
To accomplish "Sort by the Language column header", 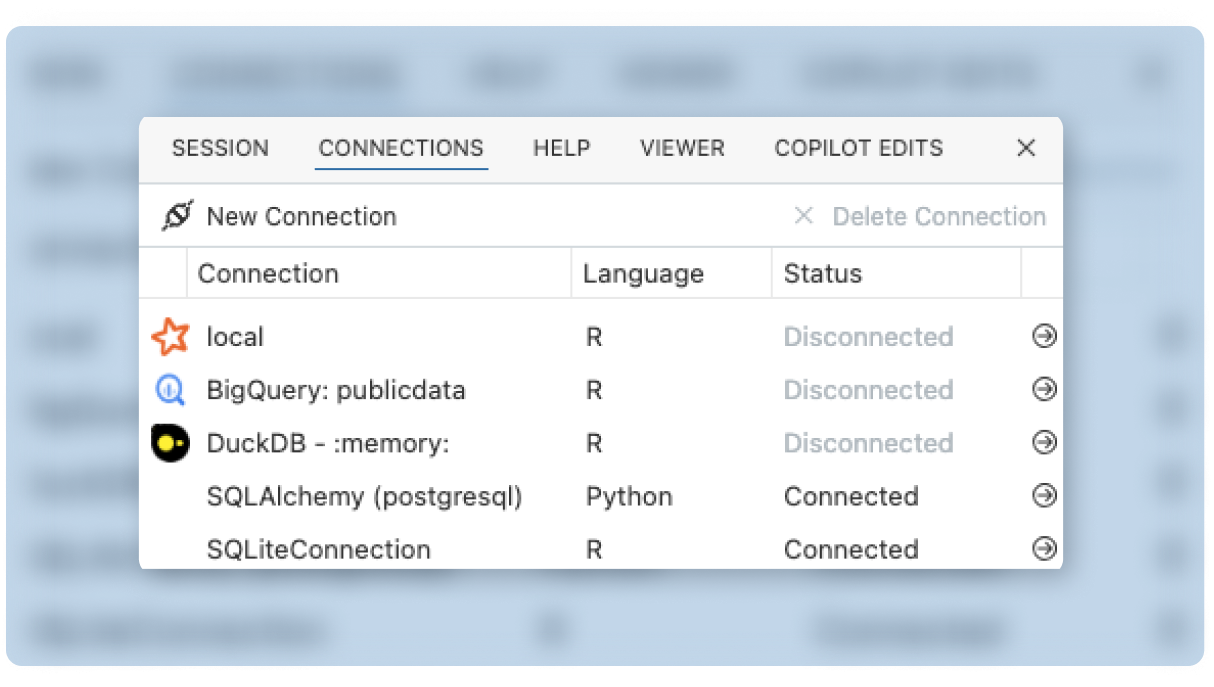I will tap(644, 274).
